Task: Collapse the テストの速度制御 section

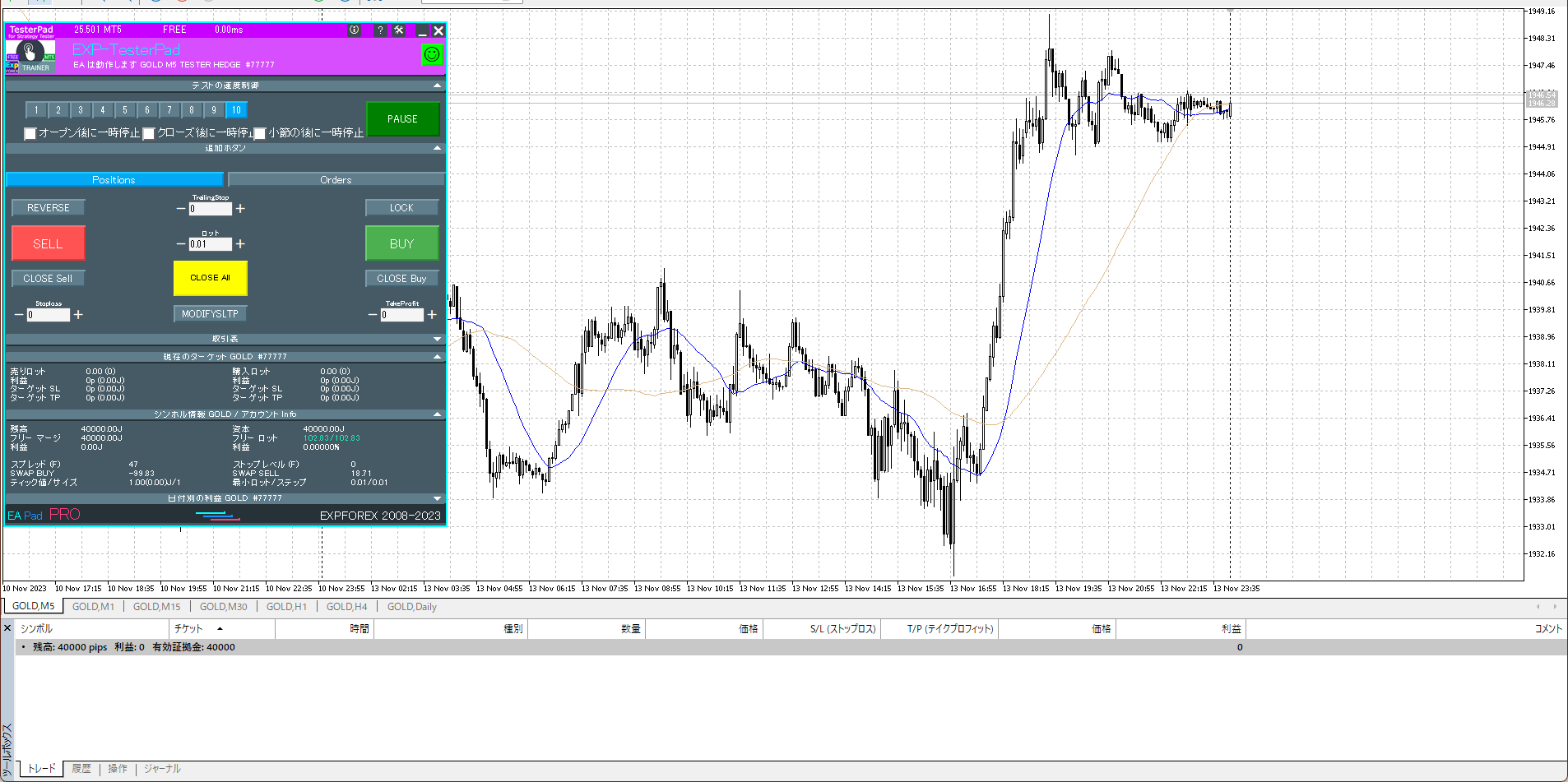Action: (437, 86)
